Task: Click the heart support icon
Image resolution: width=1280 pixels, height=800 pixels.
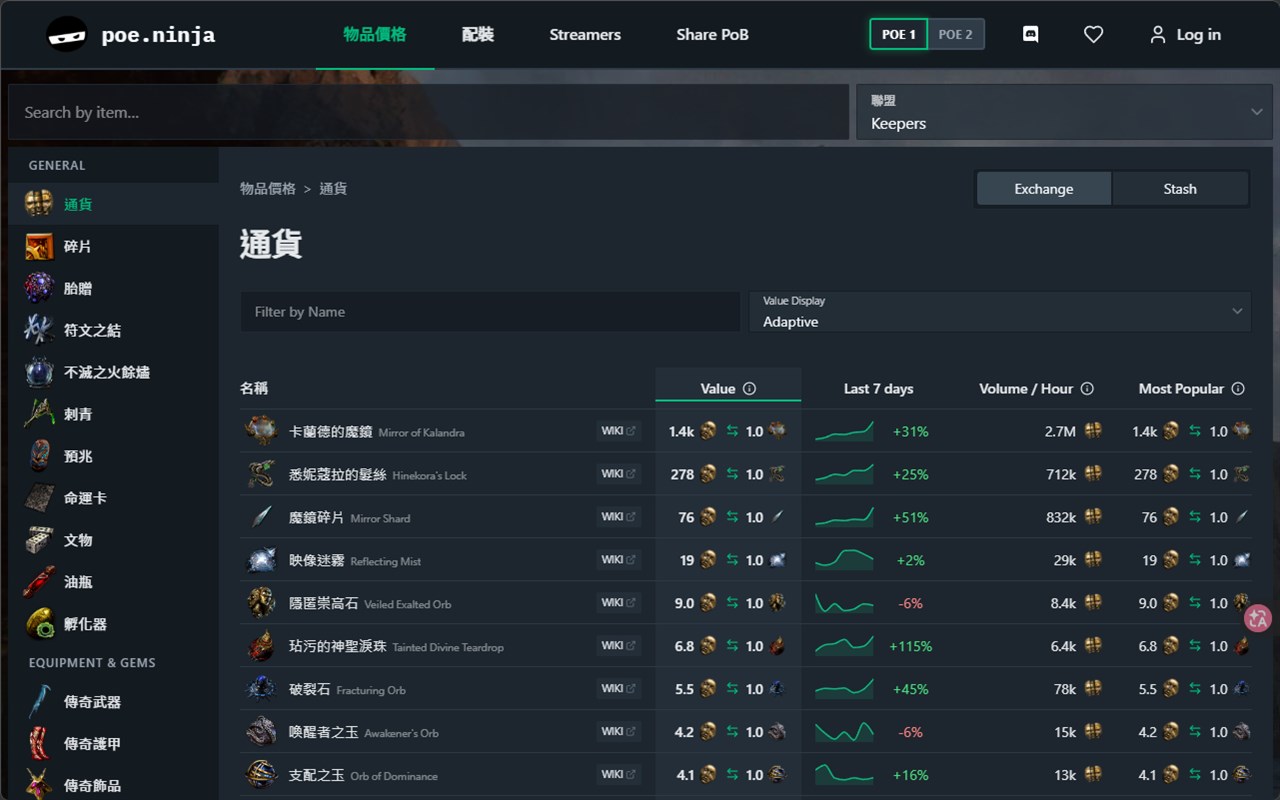Action: pos(1093,34)
